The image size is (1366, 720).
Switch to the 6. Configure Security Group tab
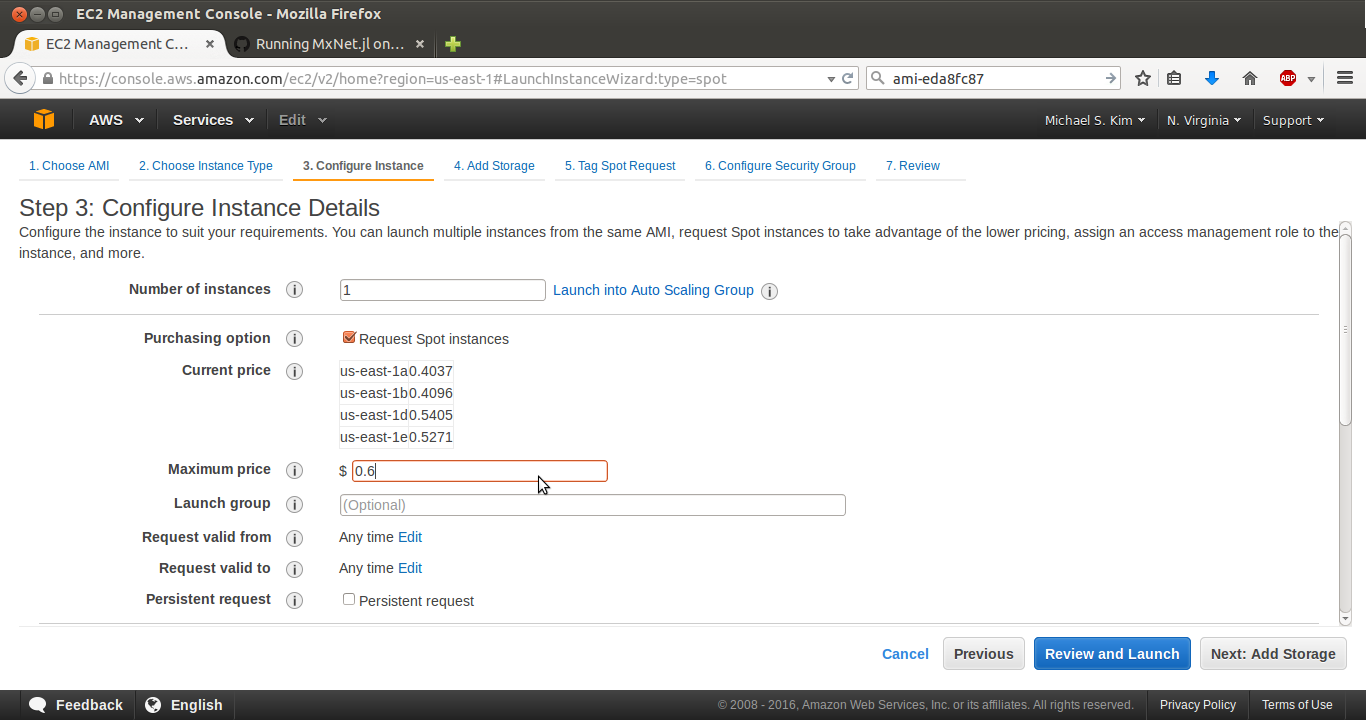pyautogui.click(x=780, y=166)
